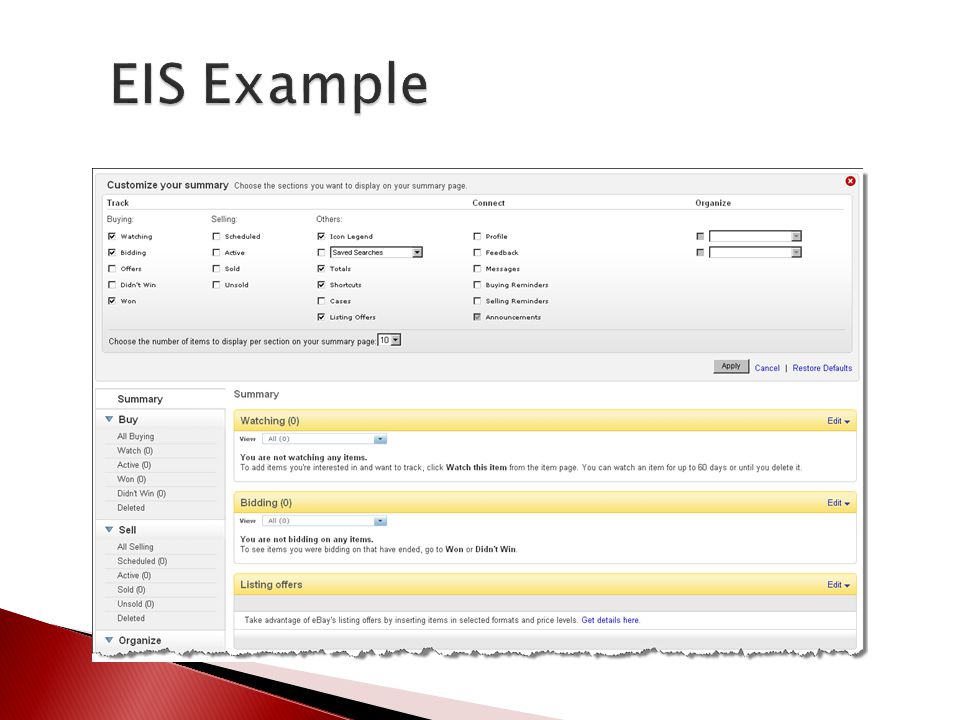Open the items per section dropdown
The width and height of the screenshot is (960, 720).
389,340
